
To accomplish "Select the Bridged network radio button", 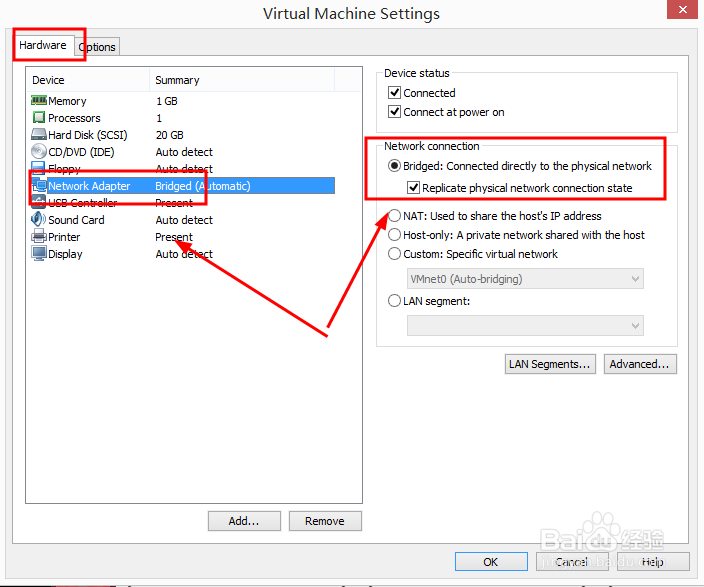I will 394,166.
